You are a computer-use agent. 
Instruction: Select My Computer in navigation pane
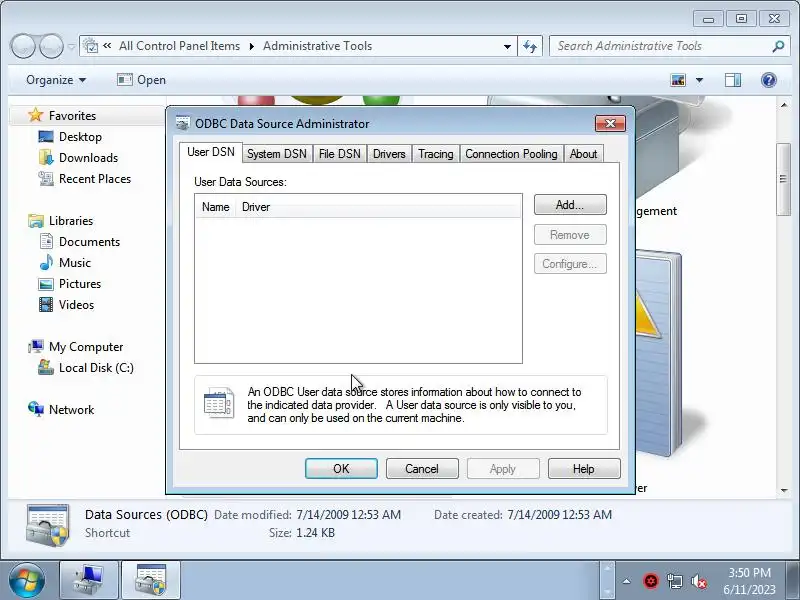click(x=86, y=346)
